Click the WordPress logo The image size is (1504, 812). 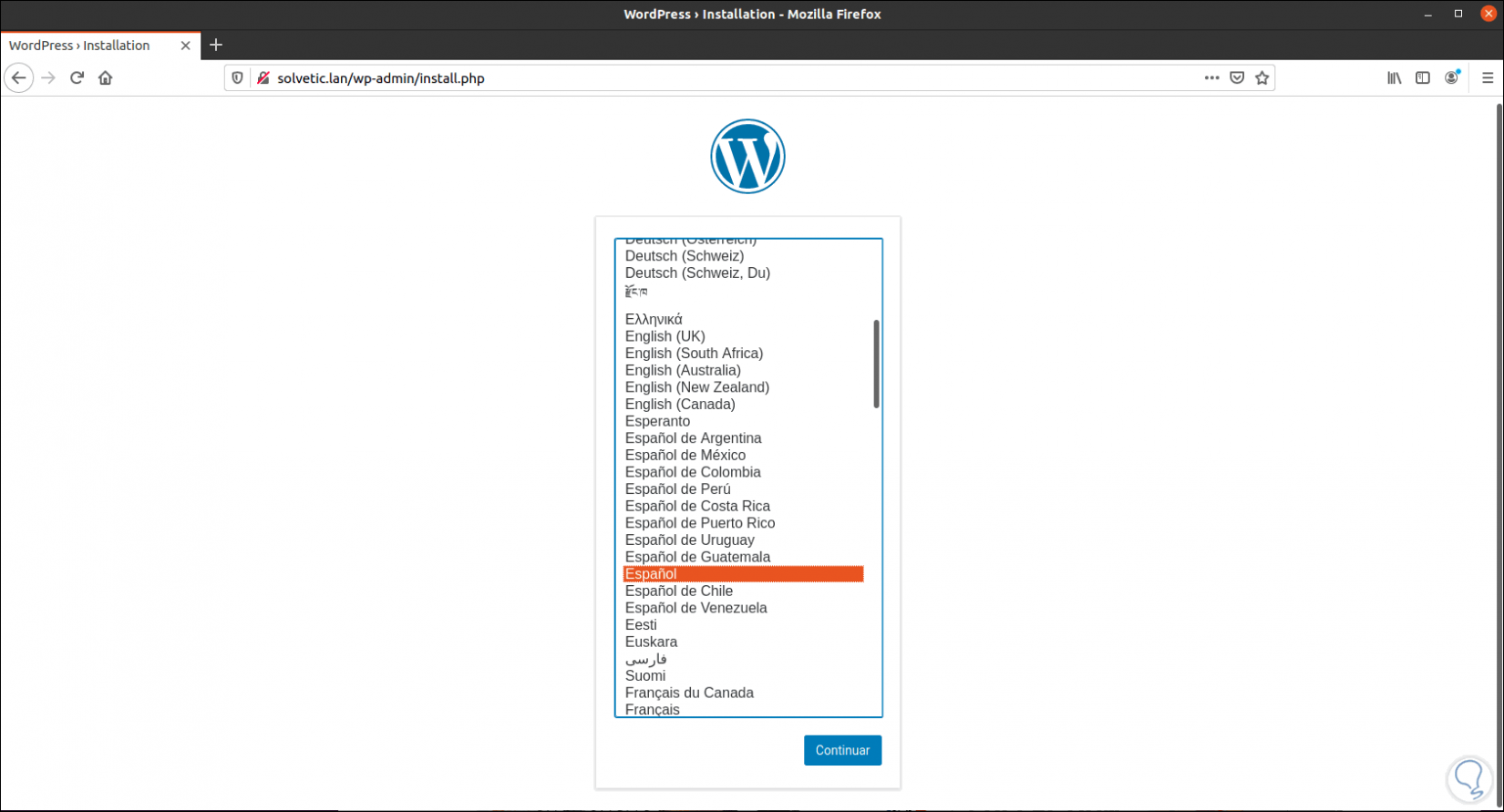tap(747, 156)
